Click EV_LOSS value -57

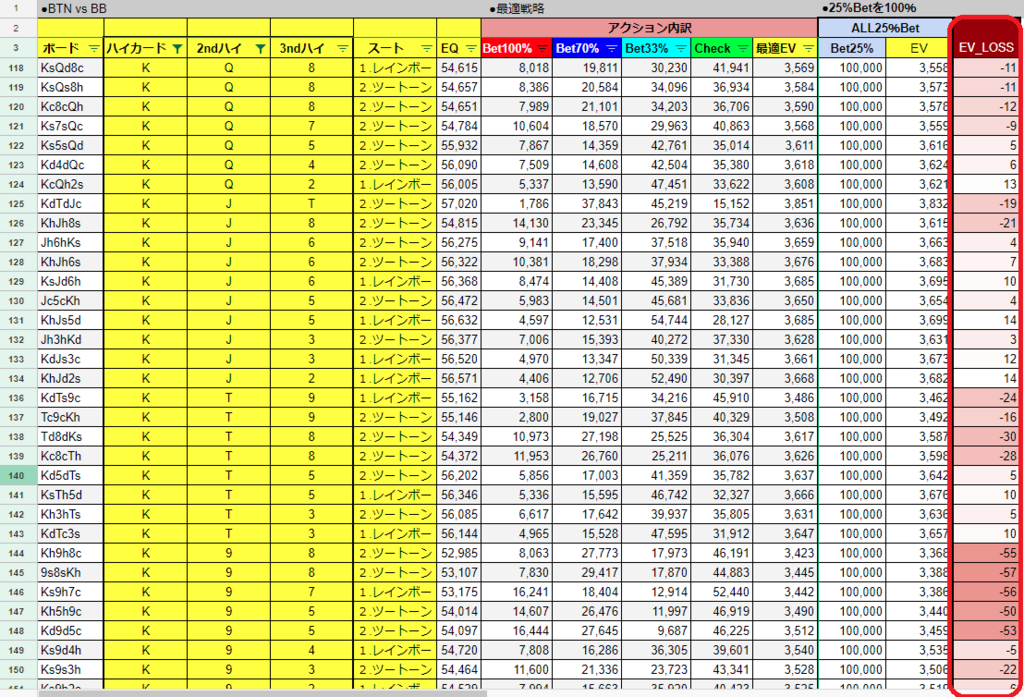click(986, 573)
